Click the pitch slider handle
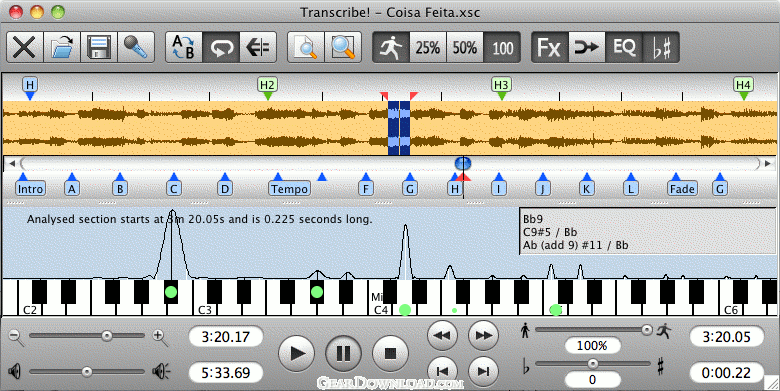The width and height of the screenshot is (780, 391). pos(592,364)
